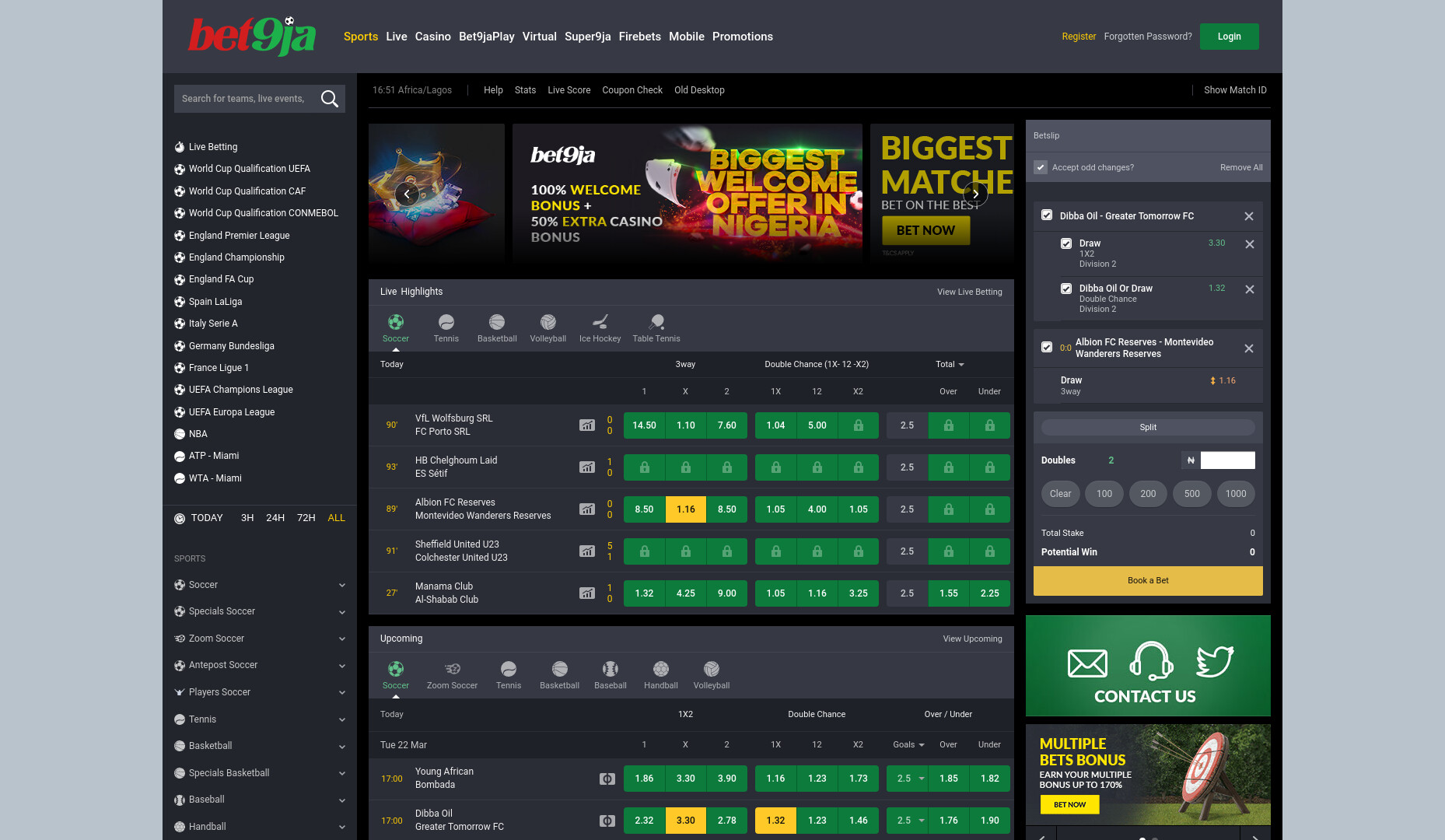
Task: Select ALL time filter
Action: click(336, 518)
